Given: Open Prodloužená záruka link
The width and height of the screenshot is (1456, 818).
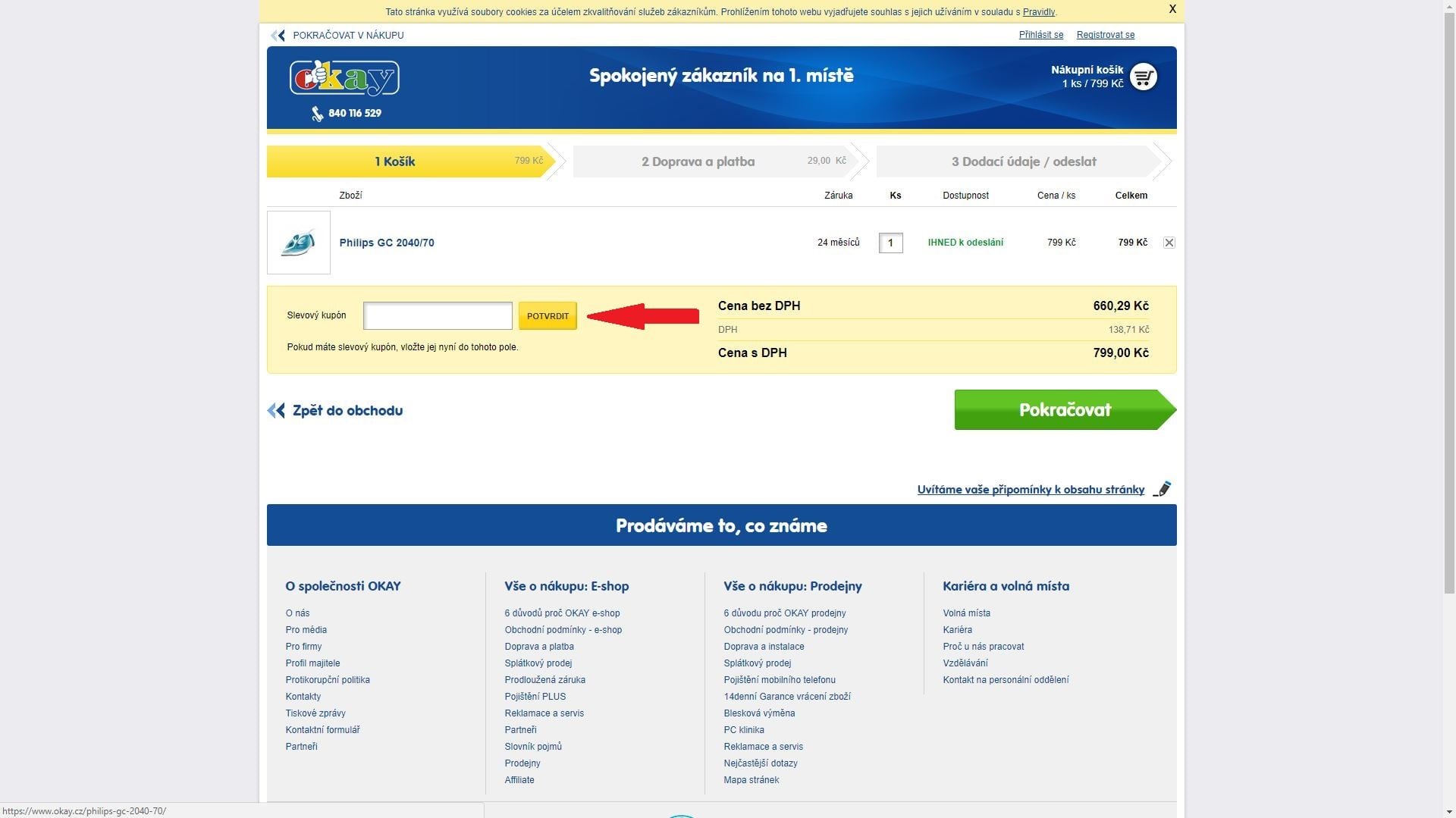Looking at the screenshot, I should (544, 680).
